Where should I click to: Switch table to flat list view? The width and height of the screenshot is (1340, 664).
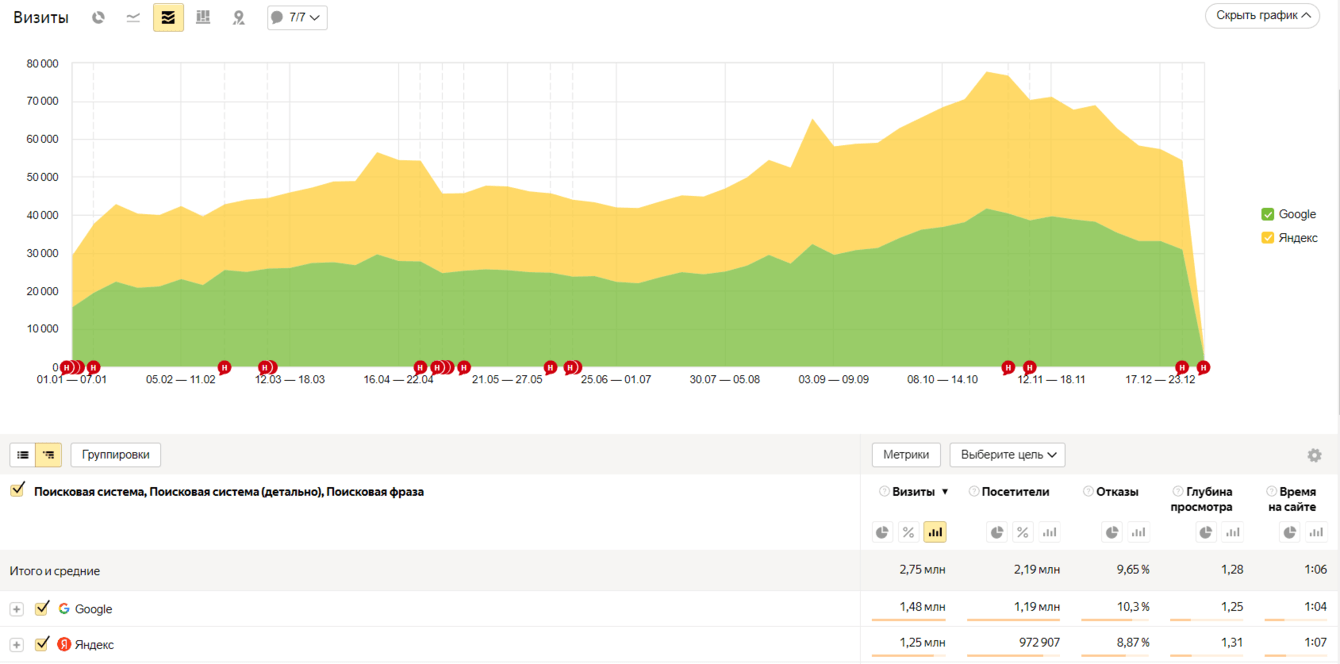tap(23, 455)
